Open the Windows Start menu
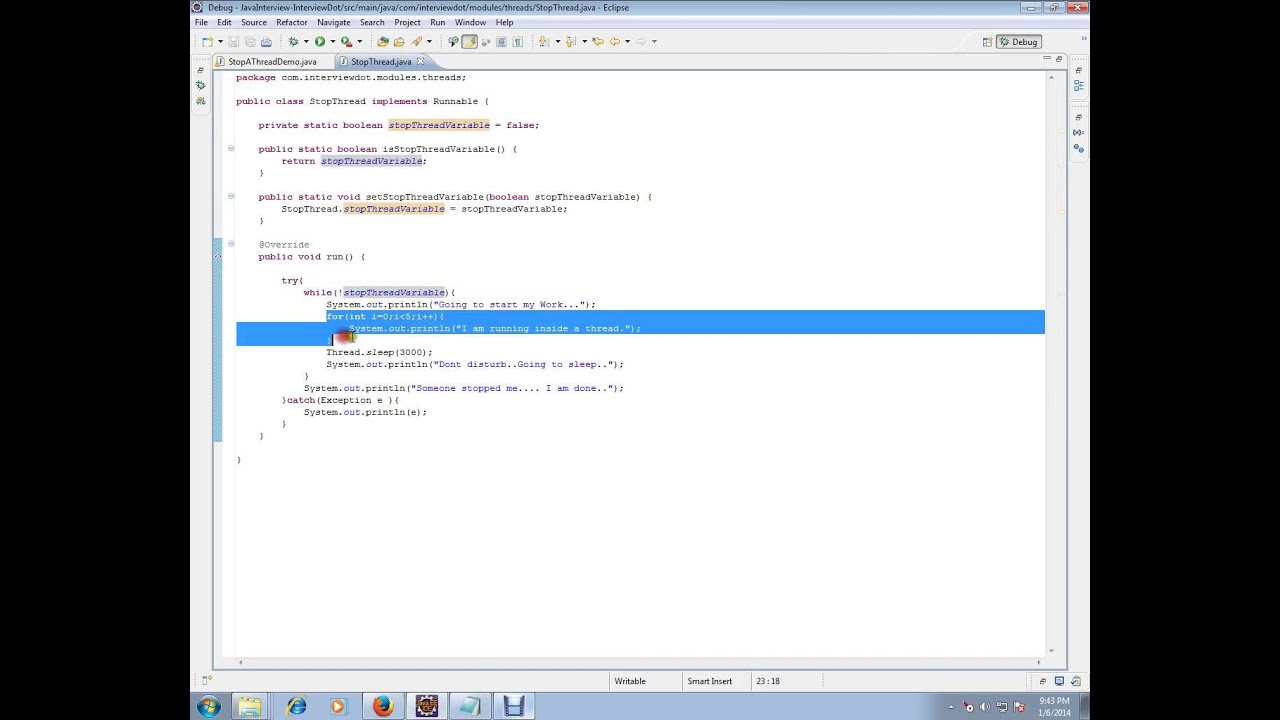 pyautogui.click(x=209, y=707)
